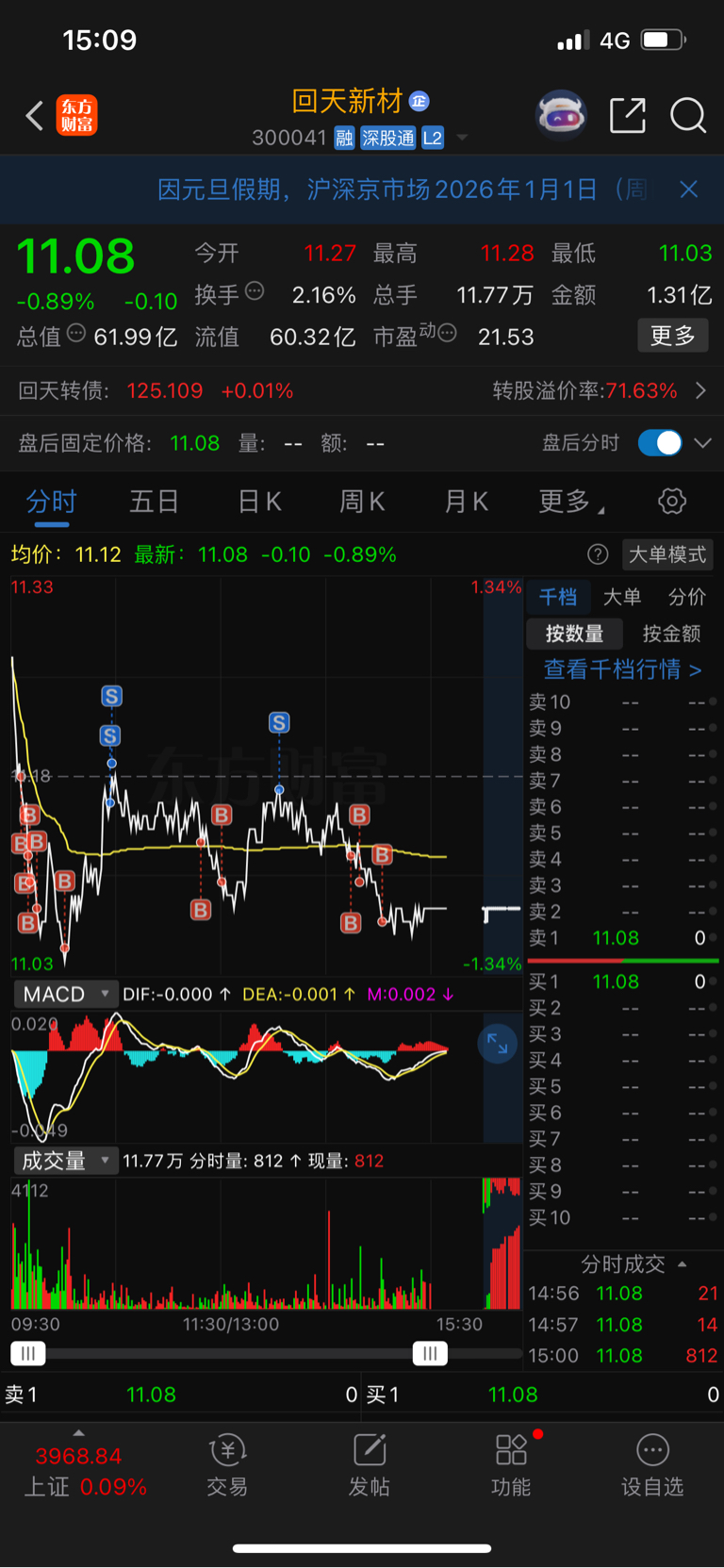Select the 大单 tab
The width and height of the screenshot is (724, 1568).
[621, 597]
